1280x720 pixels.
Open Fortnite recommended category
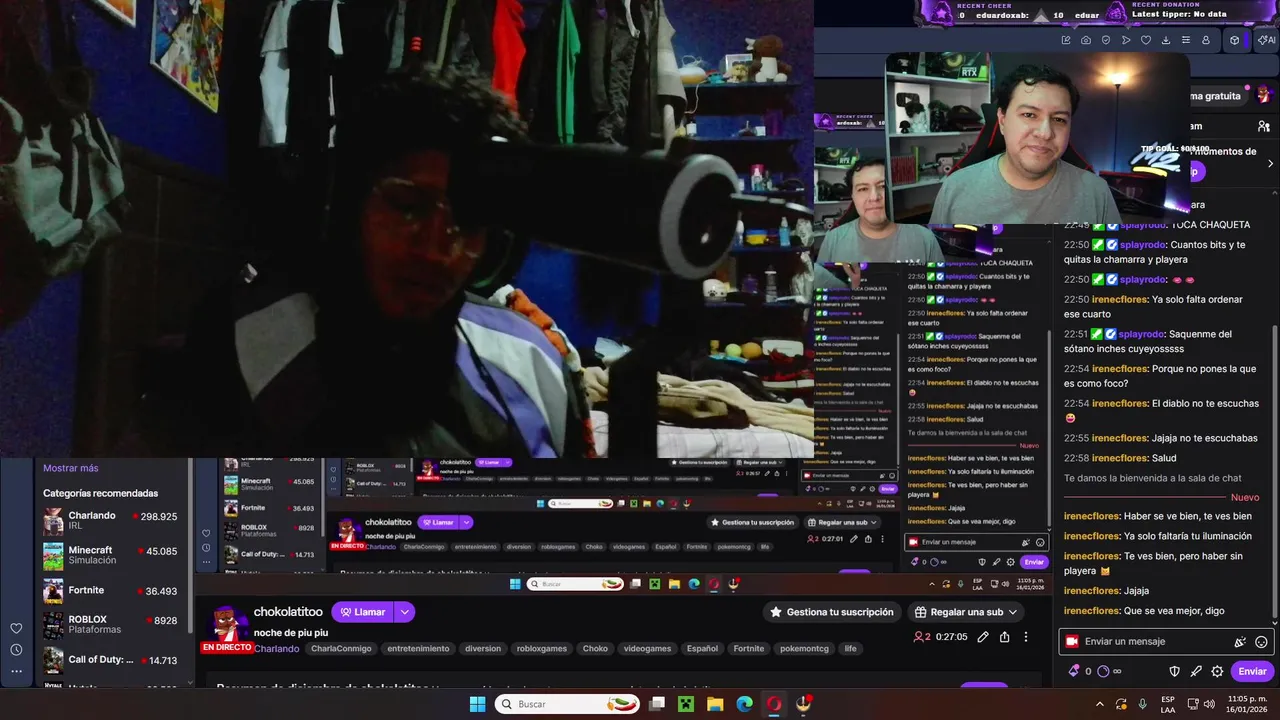pos(110,591)
